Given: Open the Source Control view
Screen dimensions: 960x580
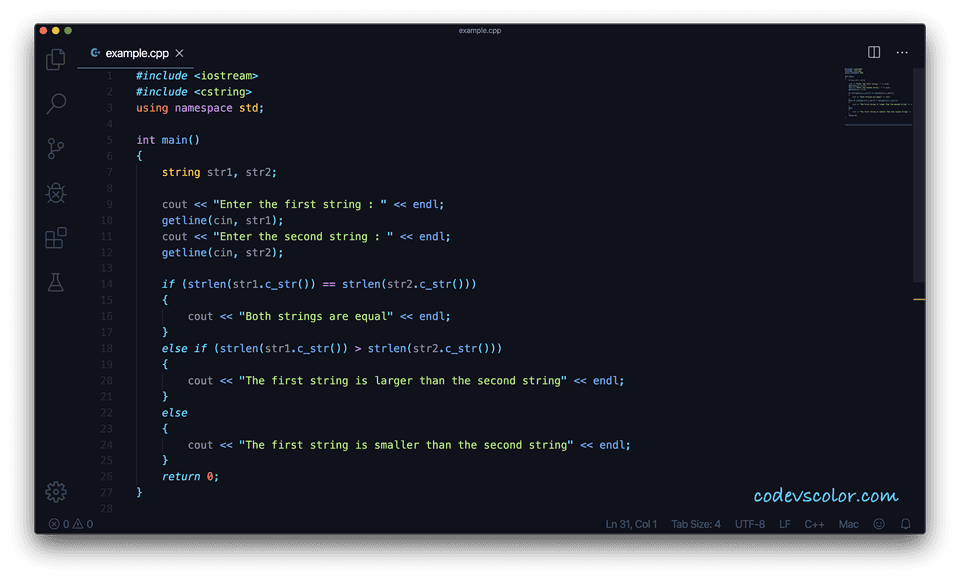Looking at the screenshot, I should 55,148.
